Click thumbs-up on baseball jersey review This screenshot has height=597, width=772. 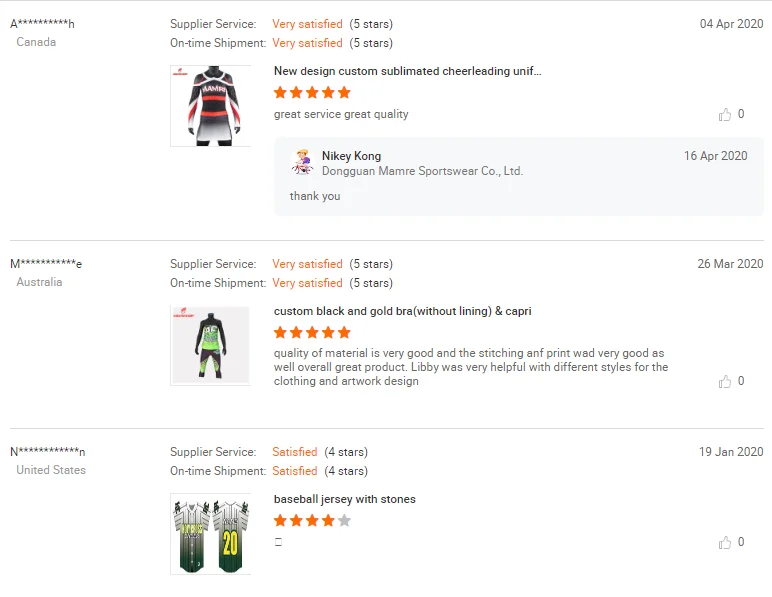pos(725,543)
